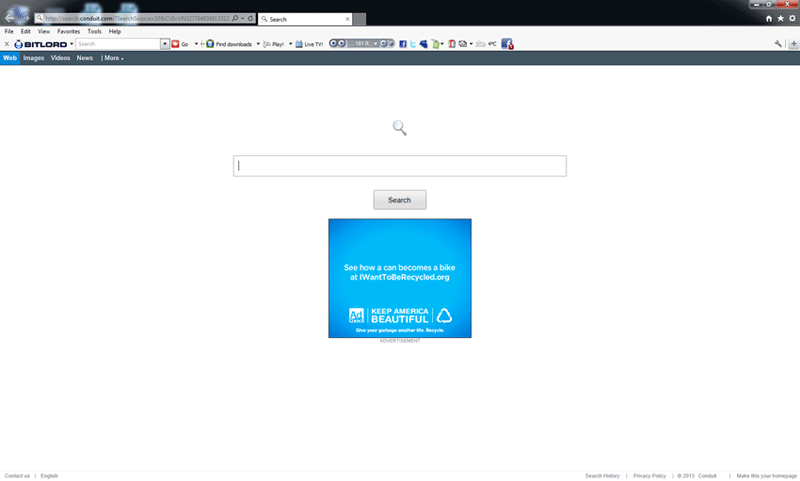Open the Favorites menu
This screenshot has width=800, height=481.
pyautogui.click(x=68, y=32)
